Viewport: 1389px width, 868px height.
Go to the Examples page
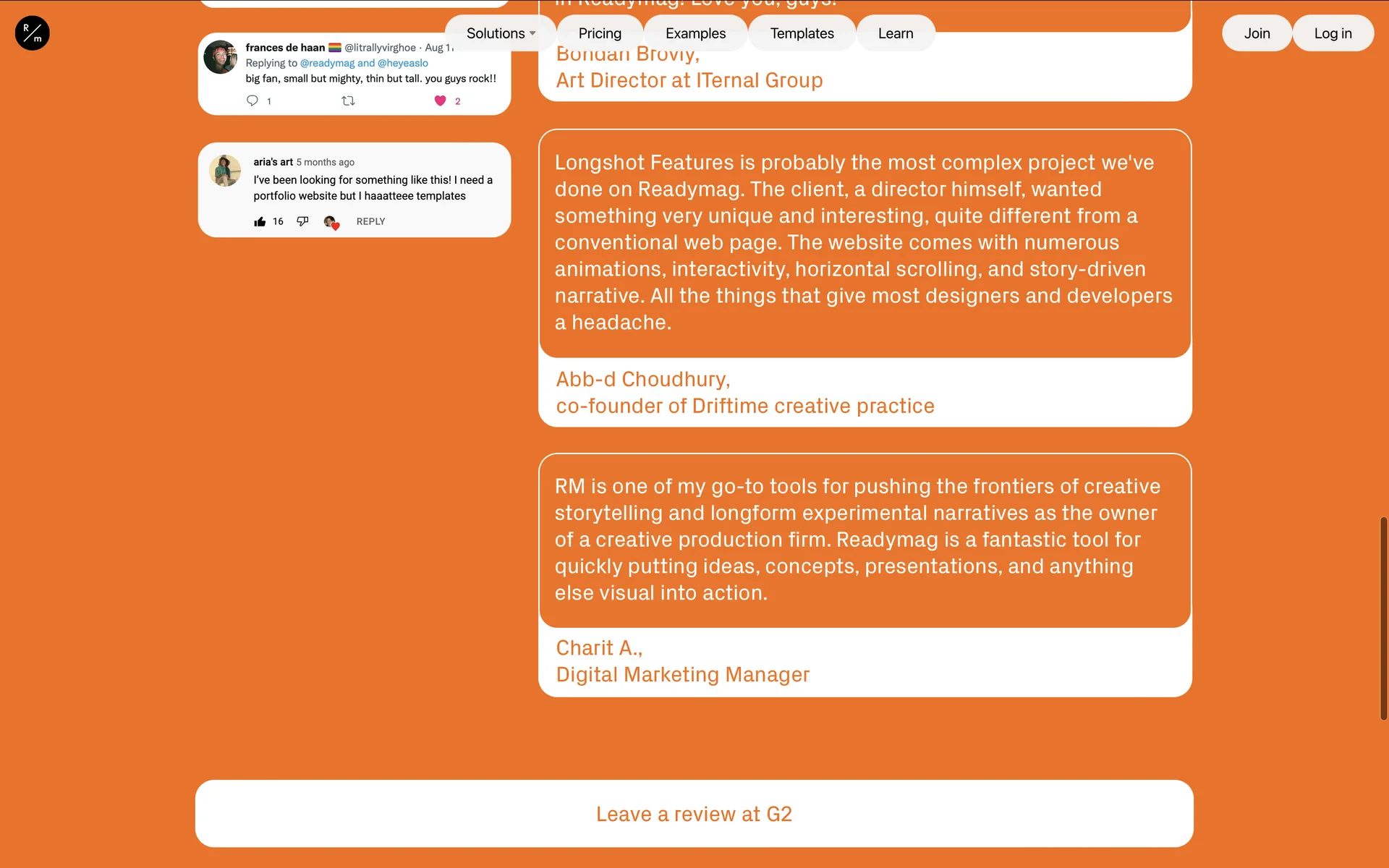(x=695, y=33)
